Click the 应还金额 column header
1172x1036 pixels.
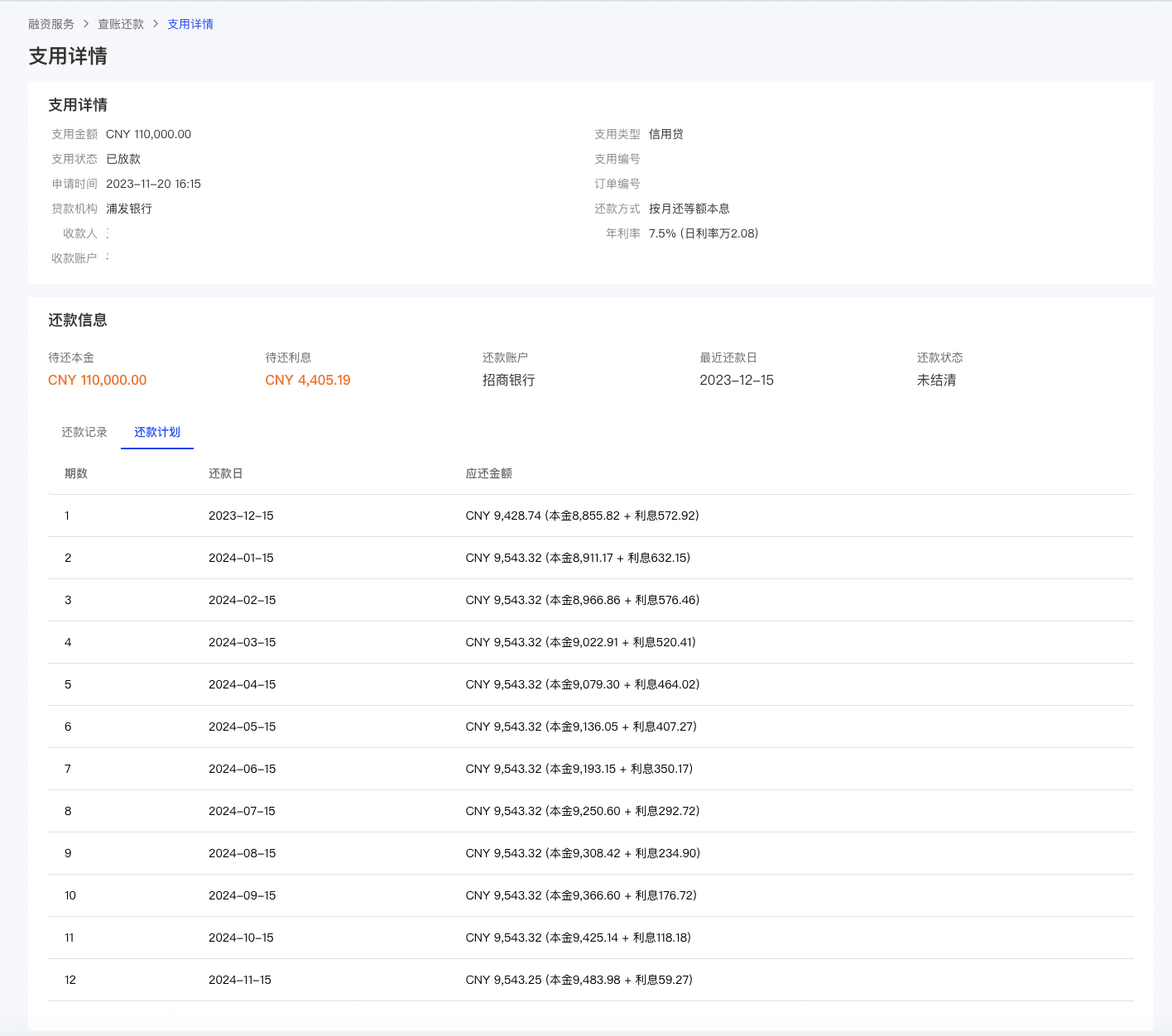(x=488, y=473)
